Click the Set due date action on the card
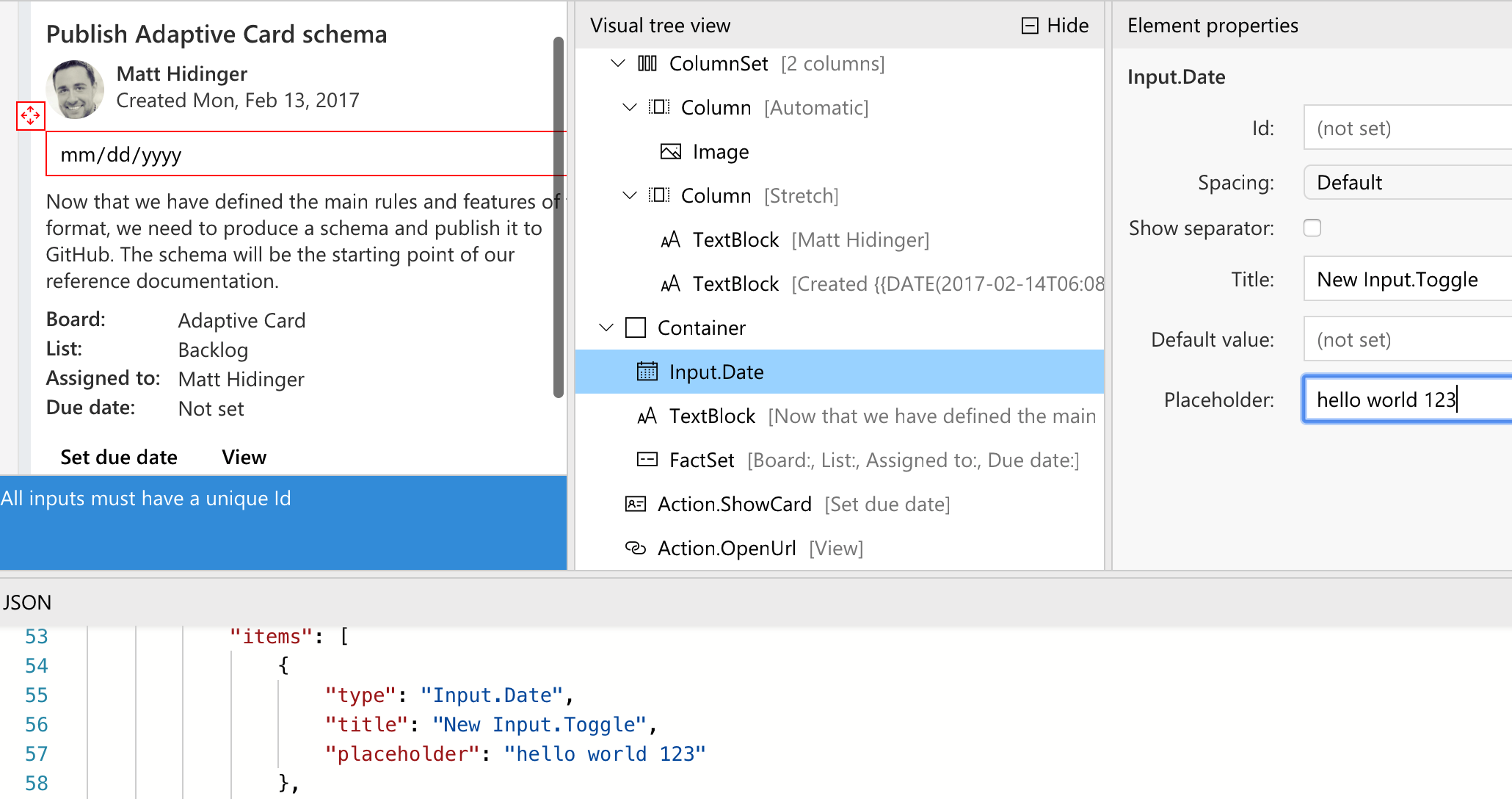1512x799 pixels. 118,457
